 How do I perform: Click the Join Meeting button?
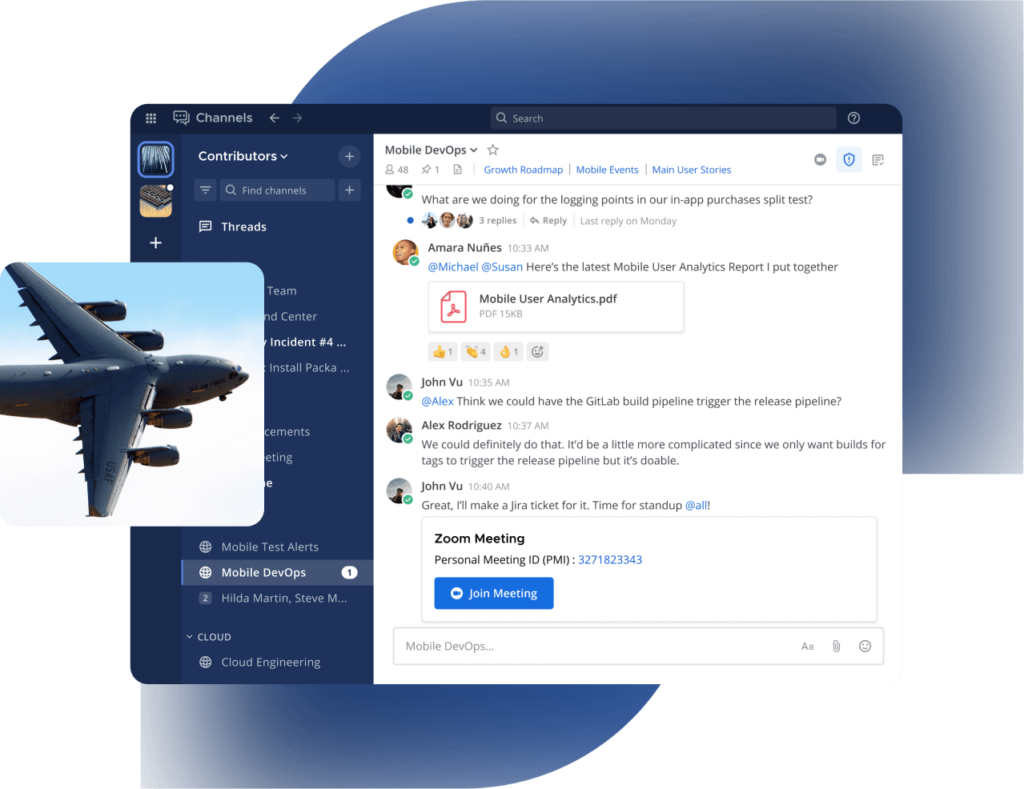click(x=493, y=593)
